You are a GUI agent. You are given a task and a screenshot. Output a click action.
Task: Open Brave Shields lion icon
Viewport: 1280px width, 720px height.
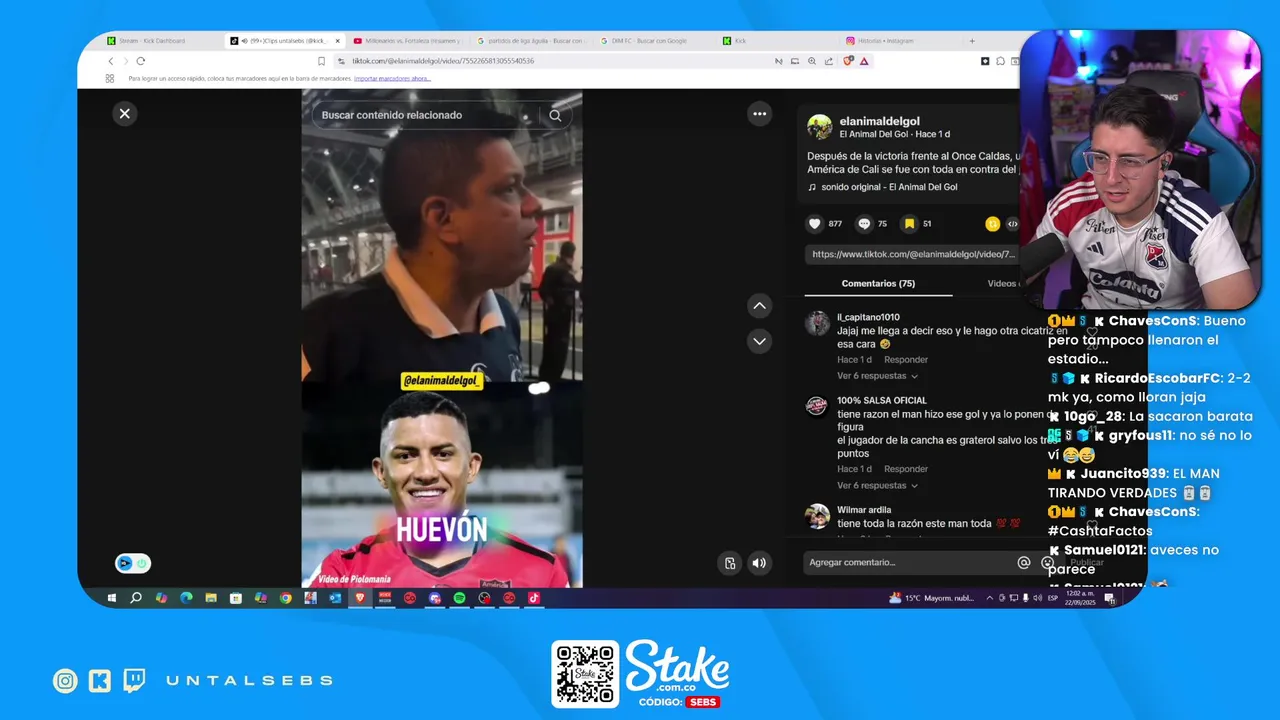[848, 61]
